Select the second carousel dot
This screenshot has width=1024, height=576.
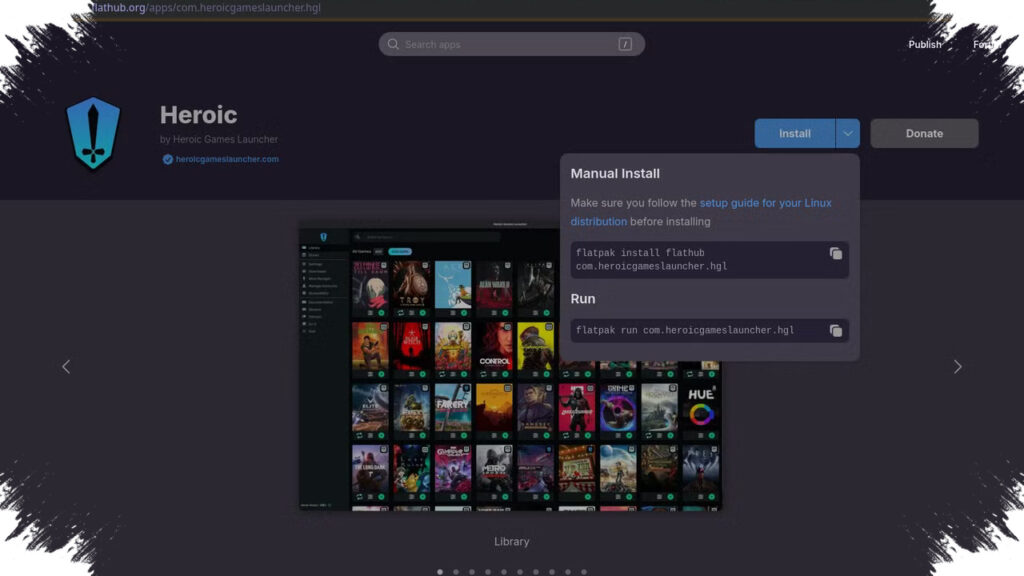456,572
